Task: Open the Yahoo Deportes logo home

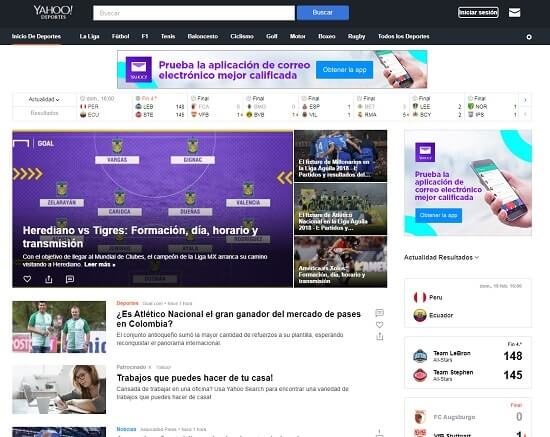Action: point(53,12)
